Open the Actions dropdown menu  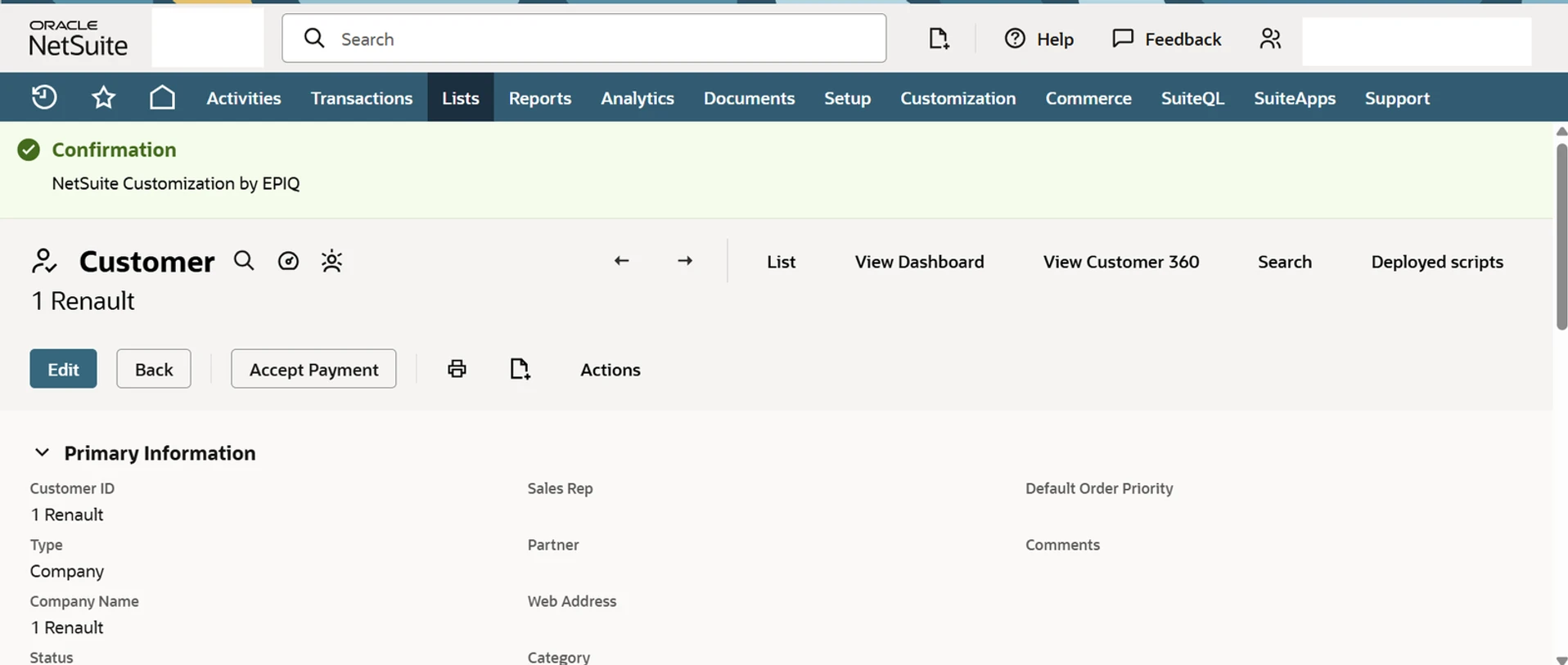(611, 370)
